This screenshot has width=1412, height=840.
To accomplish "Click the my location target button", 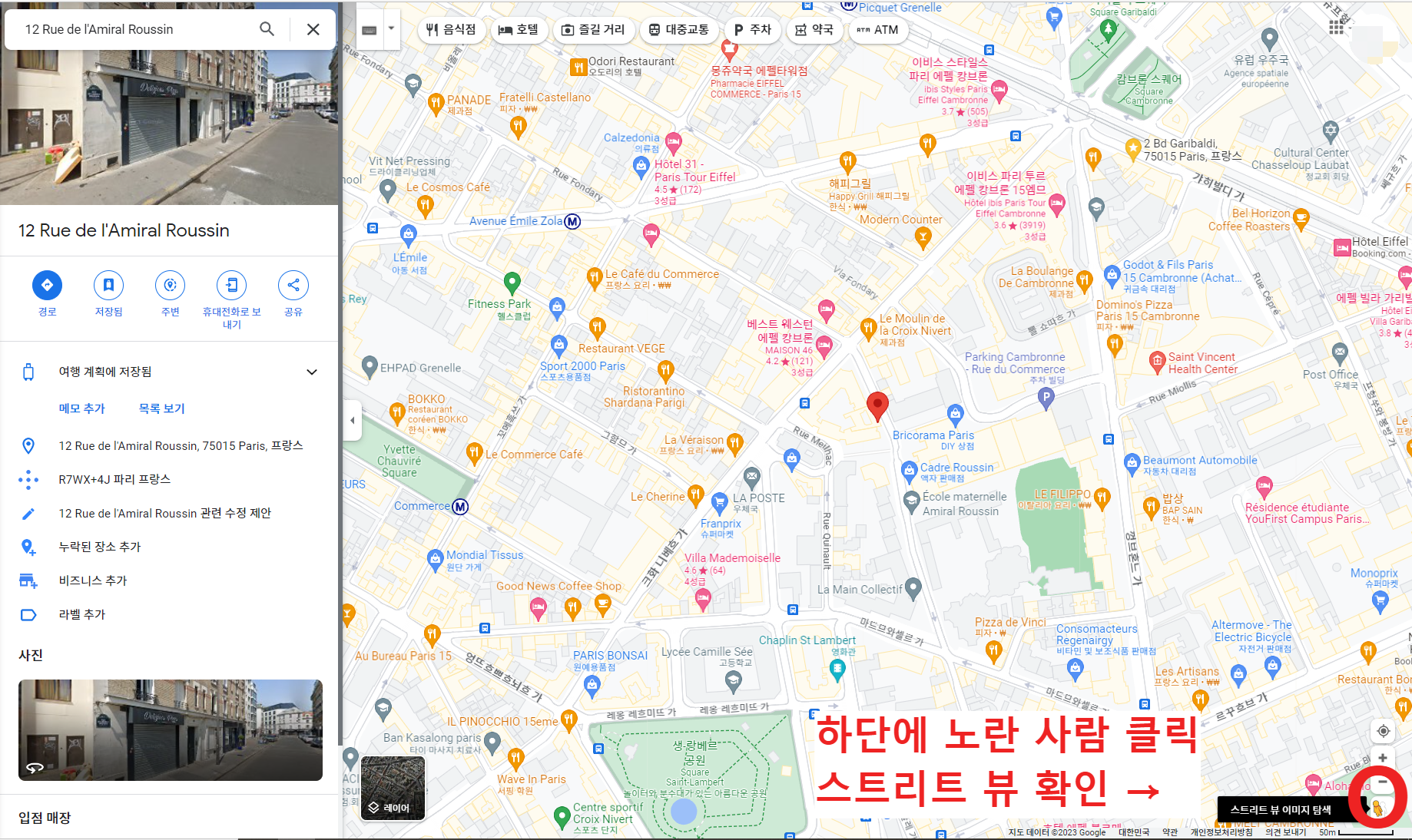I will click(x=1383, y=731).
